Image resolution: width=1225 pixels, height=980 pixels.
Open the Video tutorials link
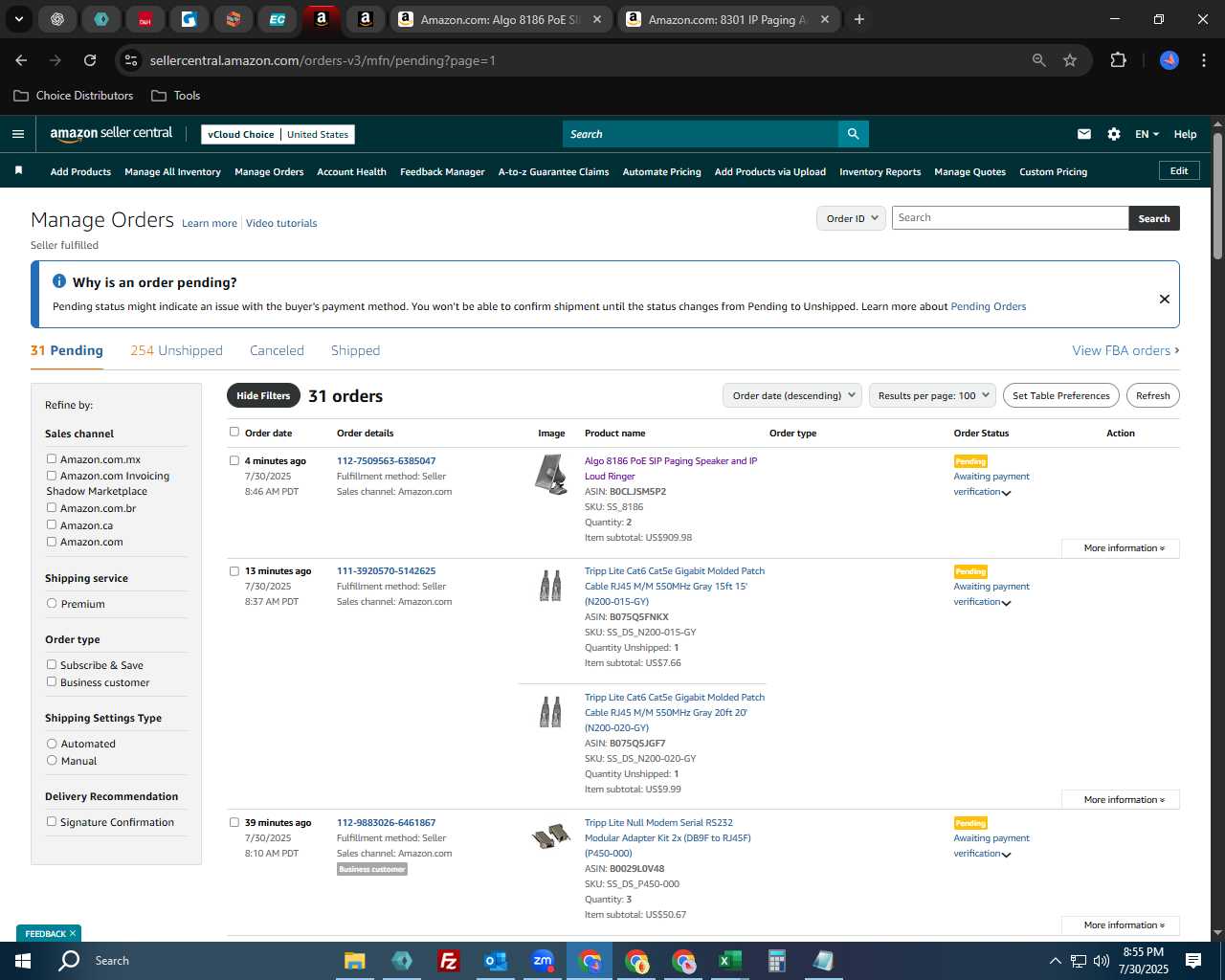(281, 223)
